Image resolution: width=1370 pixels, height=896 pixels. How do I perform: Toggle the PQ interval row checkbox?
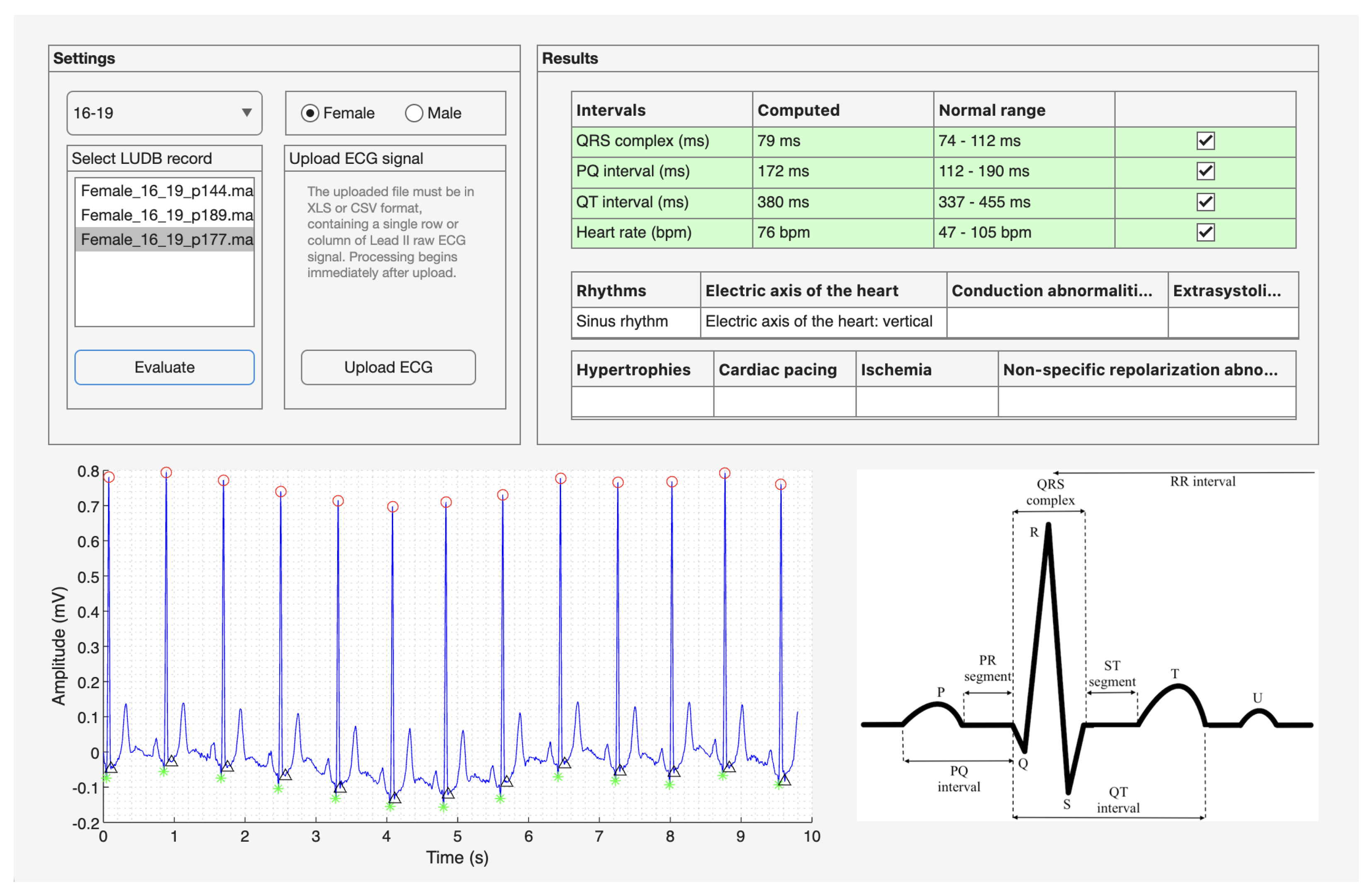pos(1205,171)
